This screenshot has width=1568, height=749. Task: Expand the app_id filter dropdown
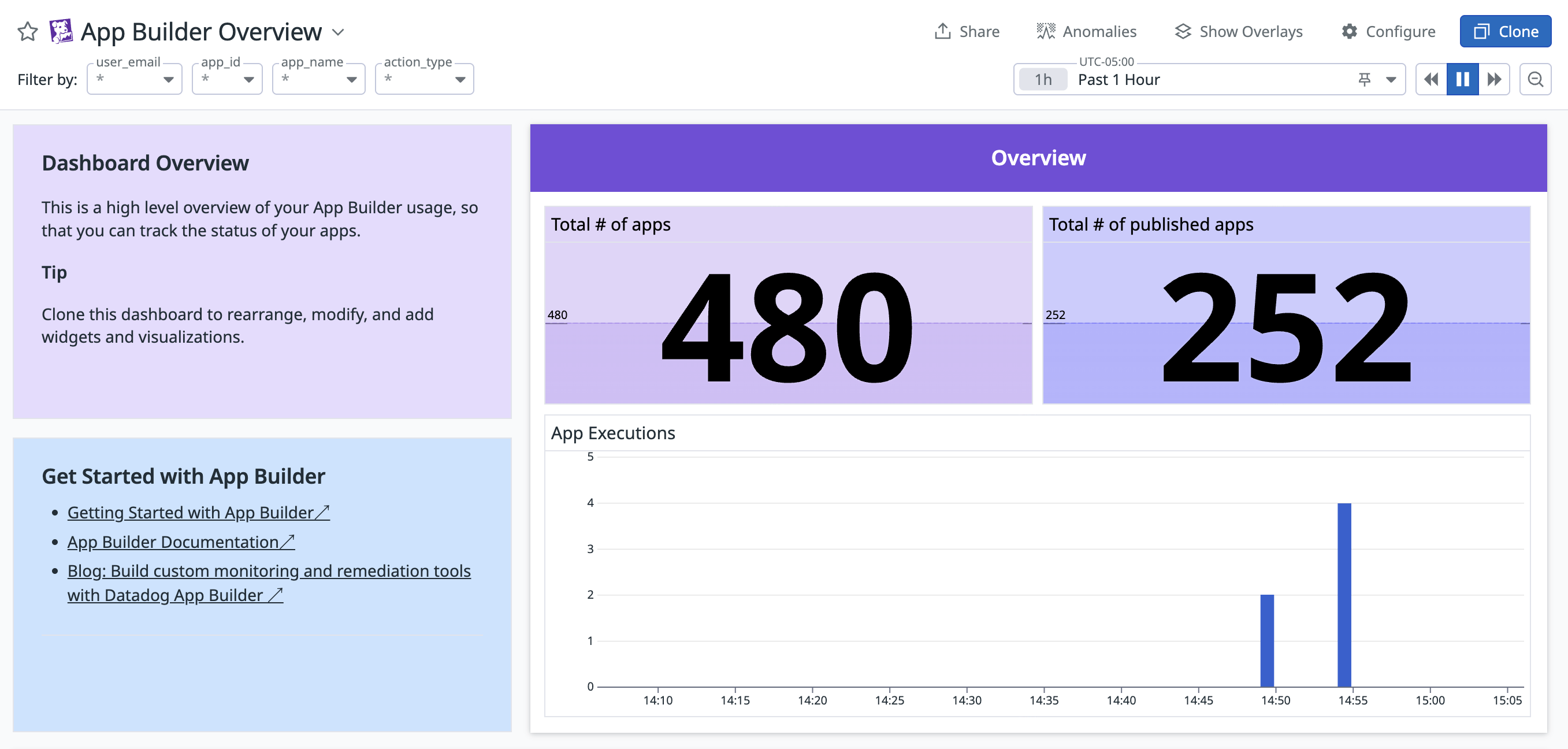(227, 79)
